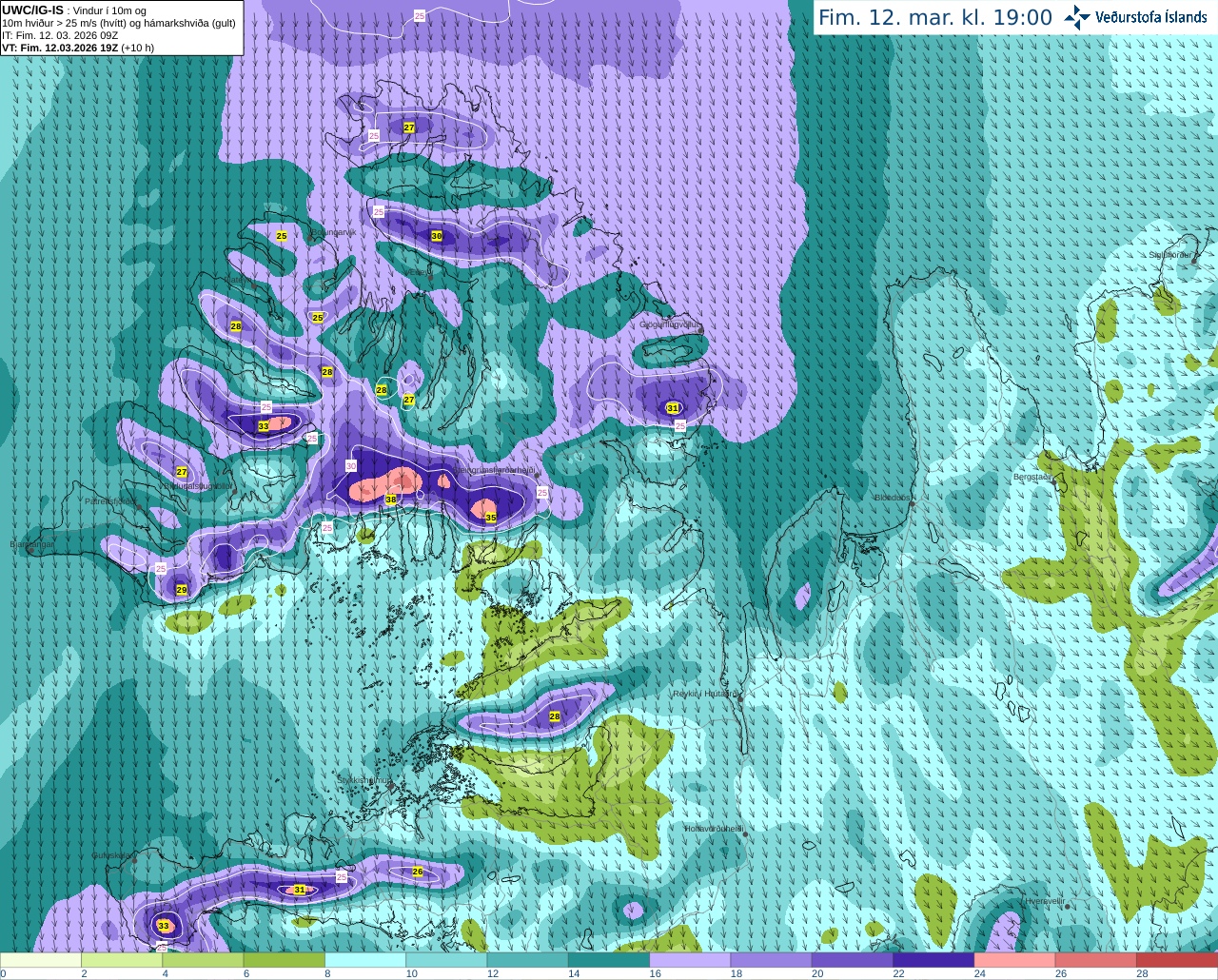1218x980 pixels.
Task: Click the 'IT: Fim. 12. 03. 2026 09Z' line
Action: tap(60, 35)
